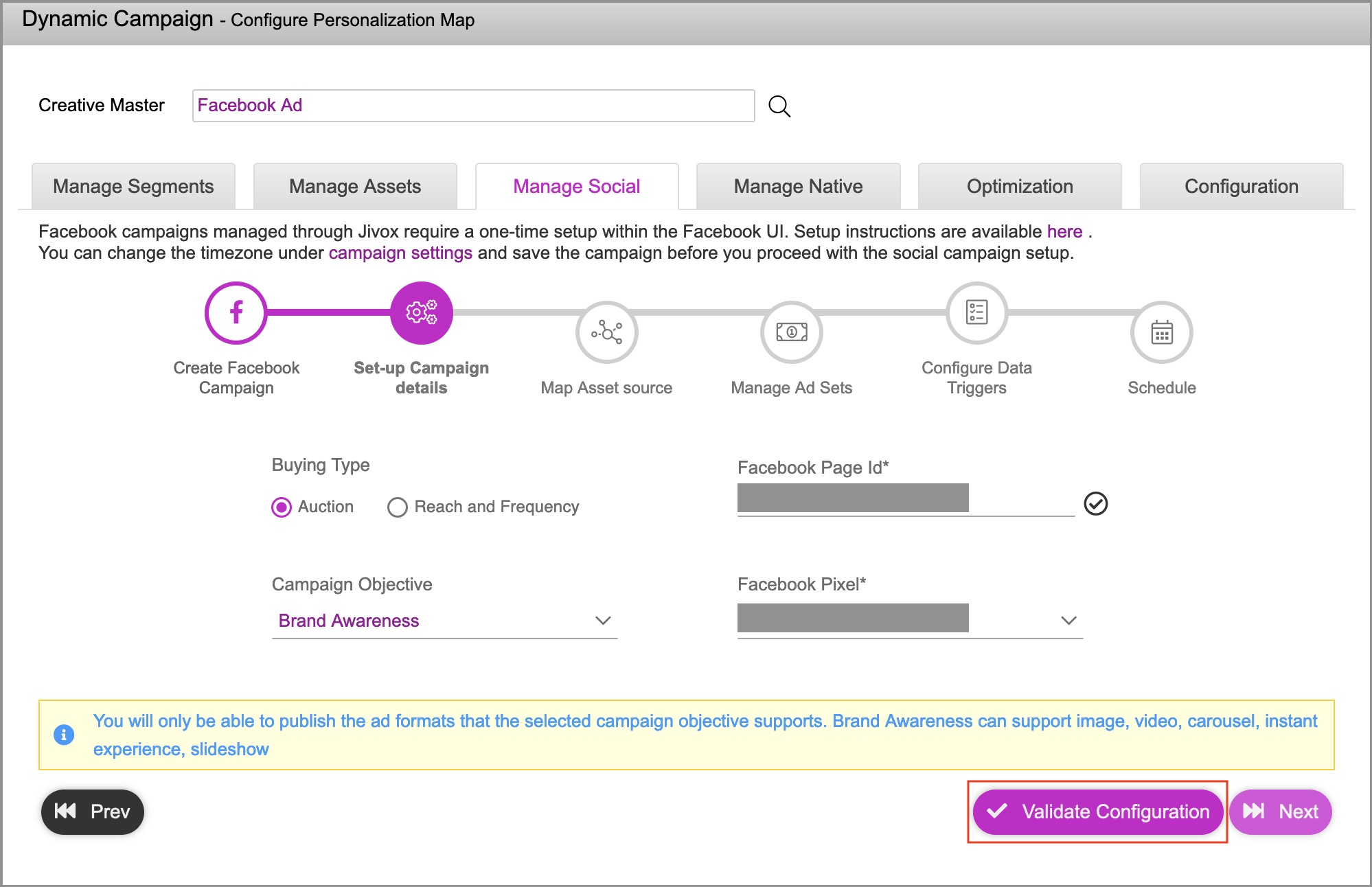Click the Create Facebook Campaign label

tap(236, 378)
